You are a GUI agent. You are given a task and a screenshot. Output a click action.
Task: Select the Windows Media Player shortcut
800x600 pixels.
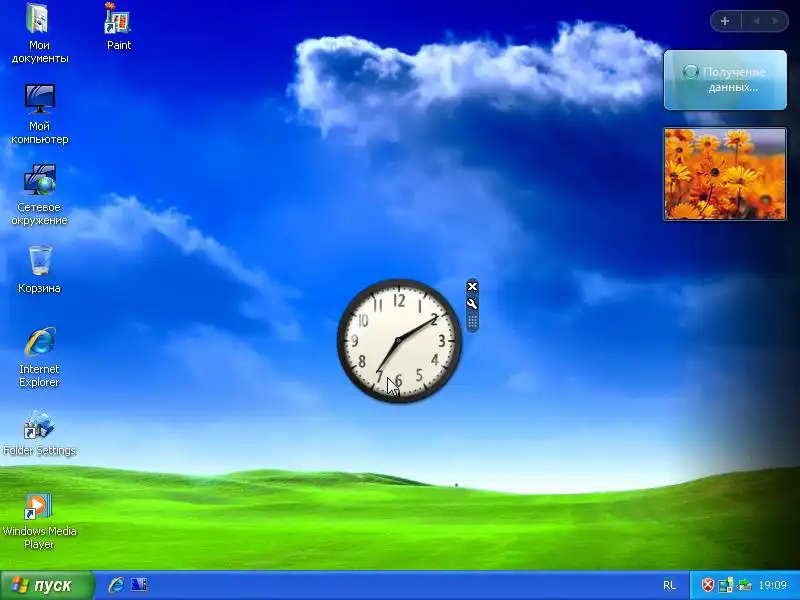[39, 520]
